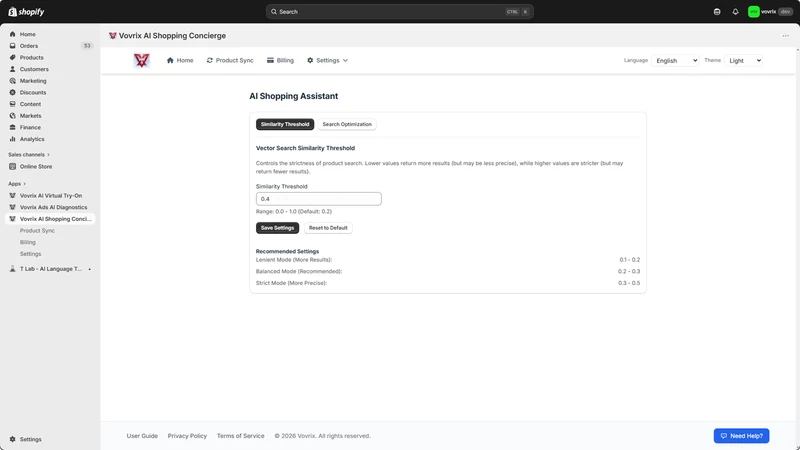Click the Need Help? chat button
This screenshot has width=800, height=450.
coord(741,436)
